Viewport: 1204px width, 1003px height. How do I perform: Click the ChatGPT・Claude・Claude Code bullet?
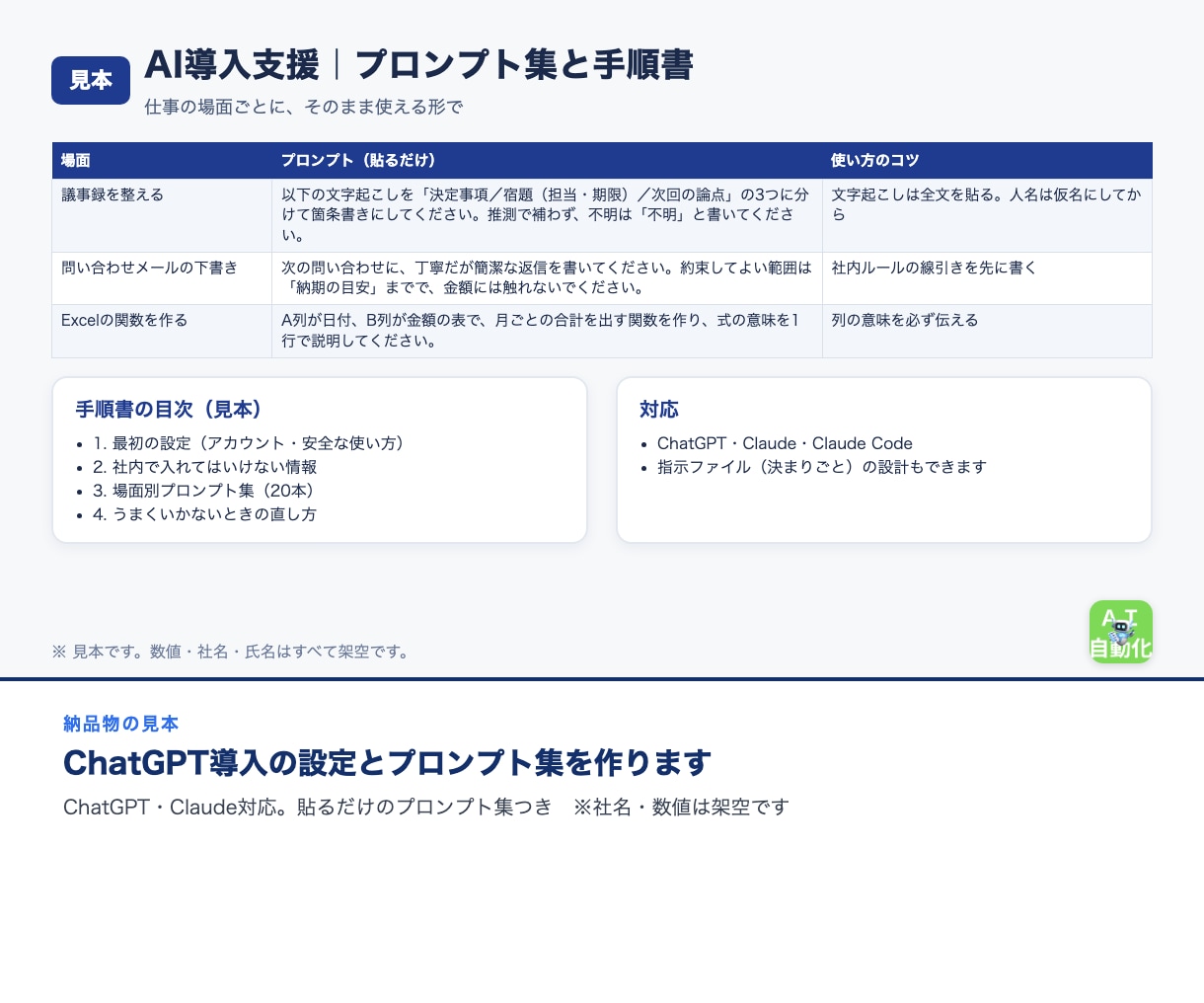[785, 443]
